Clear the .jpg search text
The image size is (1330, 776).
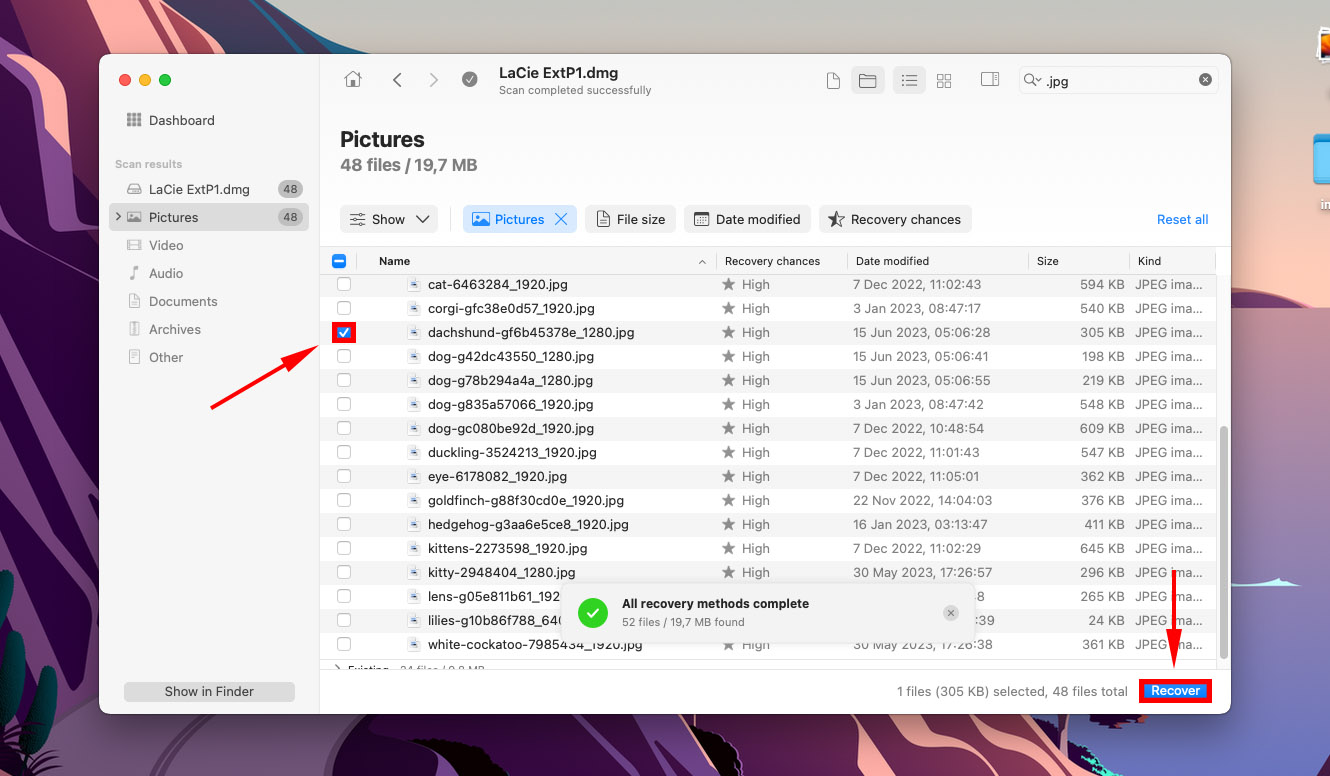click(x=1205, y=80)
